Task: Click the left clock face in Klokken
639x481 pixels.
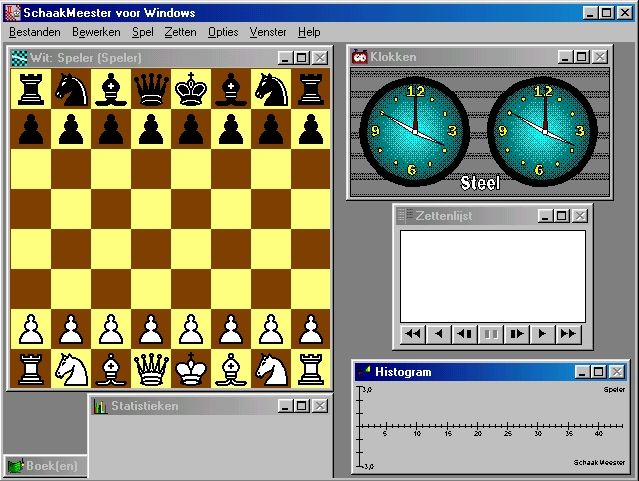Action: (414, 131)
